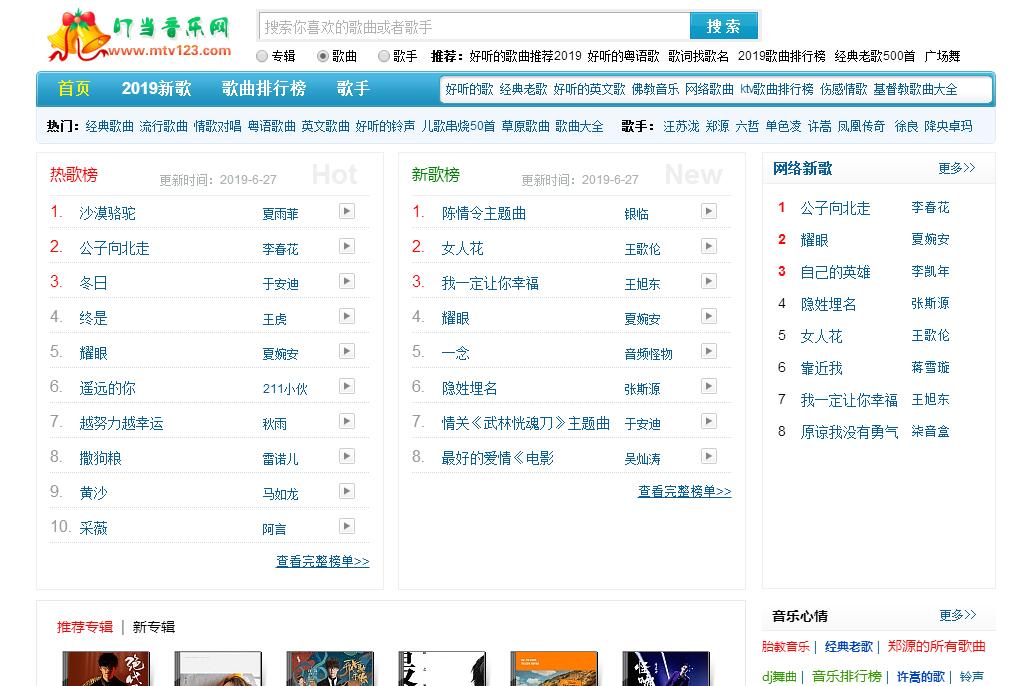Viewport: 1030px width, 686px height.
Task: Click the song search input field
Action: click(x=474, y=26)
